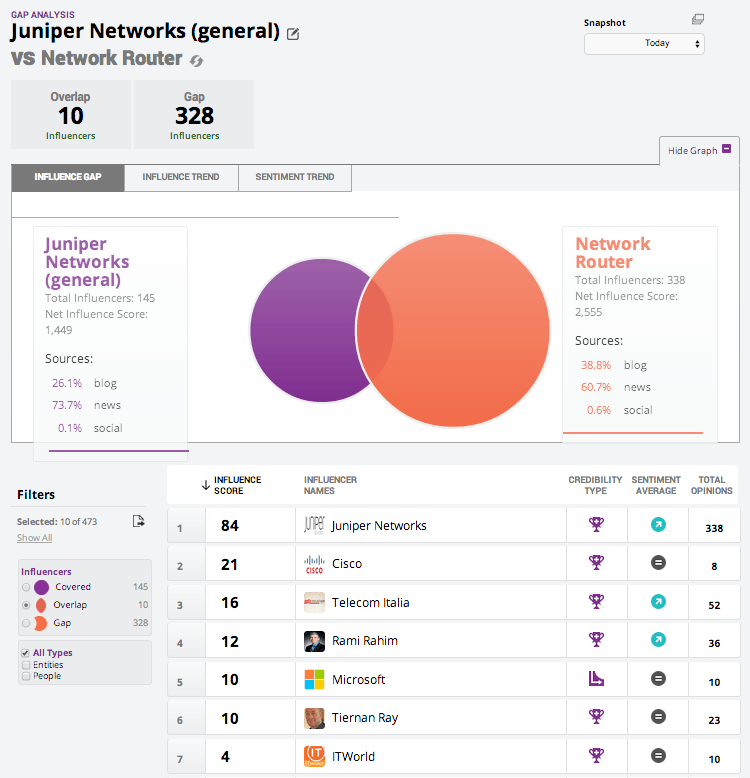Click Microsoft's purple credibility type icon
The height and width of the screenshot is (778, 750).
click(x=597, y=679)
